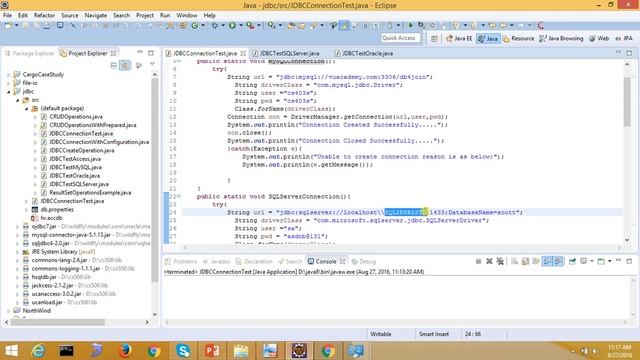Switch to the JPA perspective
Viewport: 640px width, 360px height.
(x=624, y=38)
